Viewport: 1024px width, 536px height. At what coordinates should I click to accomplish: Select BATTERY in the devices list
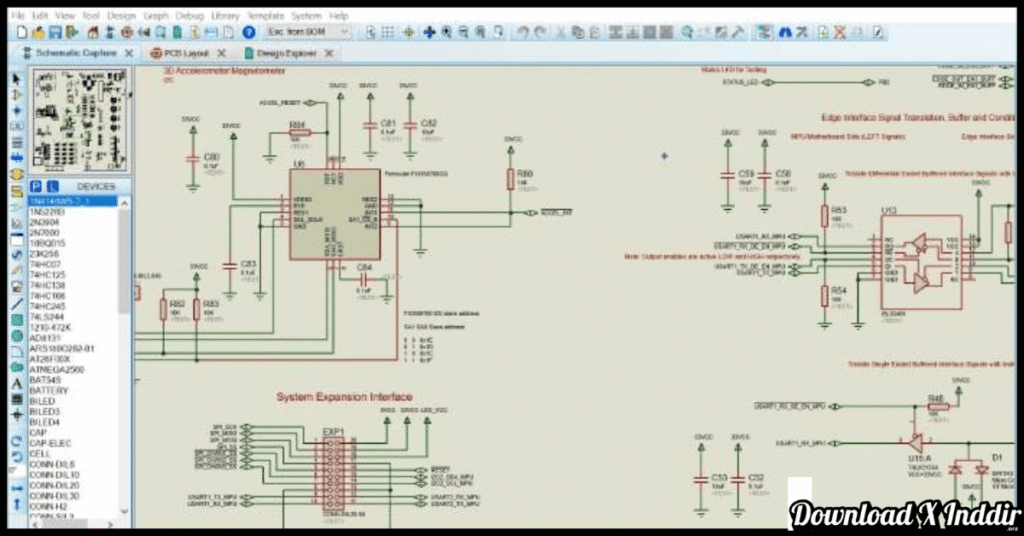[48, 390]
